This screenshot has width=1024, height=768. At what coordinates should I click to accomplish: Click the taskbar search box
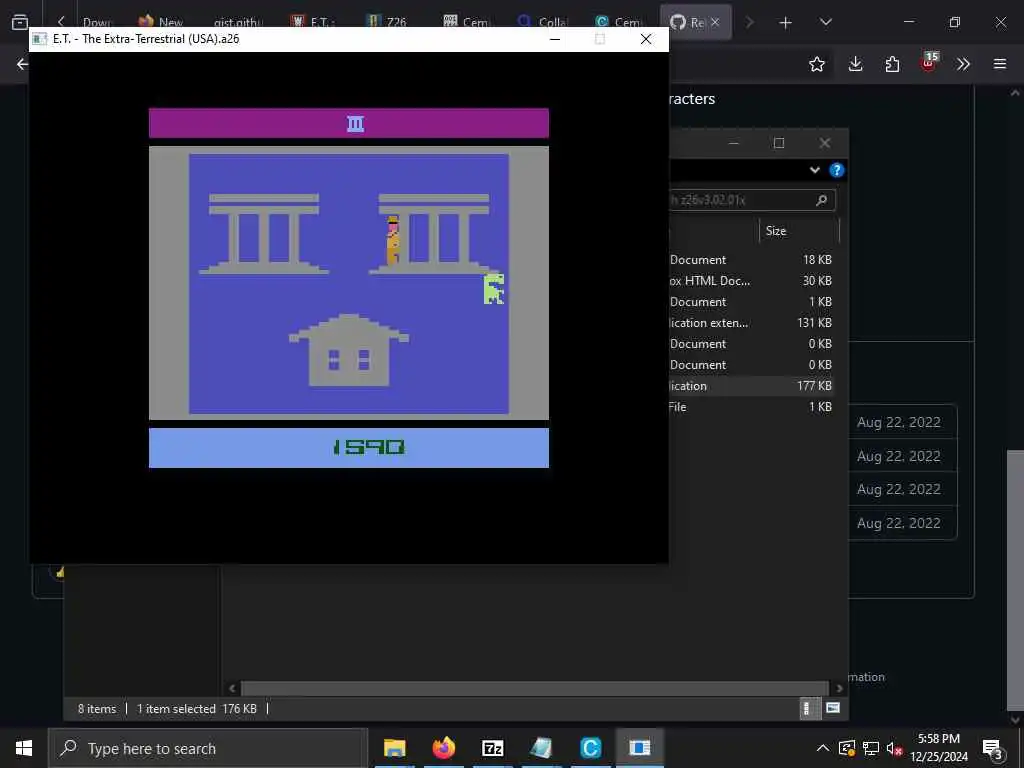click(x=208, y=748)
